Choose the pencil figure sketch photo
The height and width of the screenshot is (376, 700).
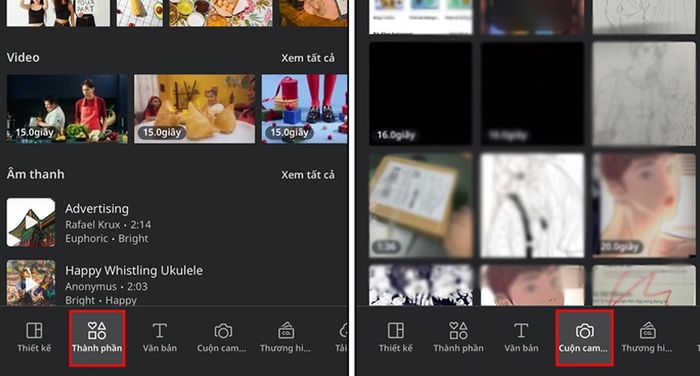click(x=644, y=94)
